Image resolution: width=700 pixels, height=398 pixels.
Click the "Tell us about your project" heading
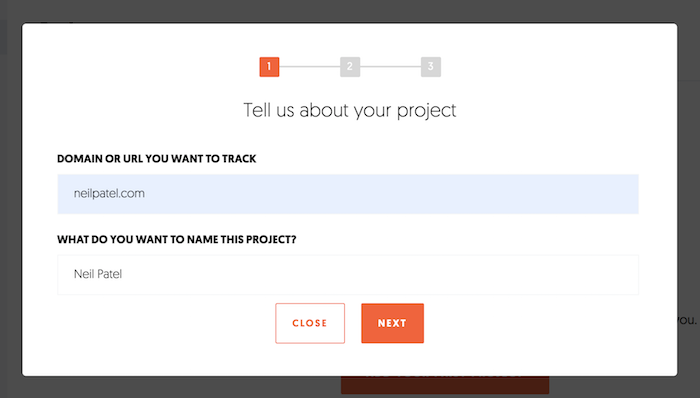(350, 110)
